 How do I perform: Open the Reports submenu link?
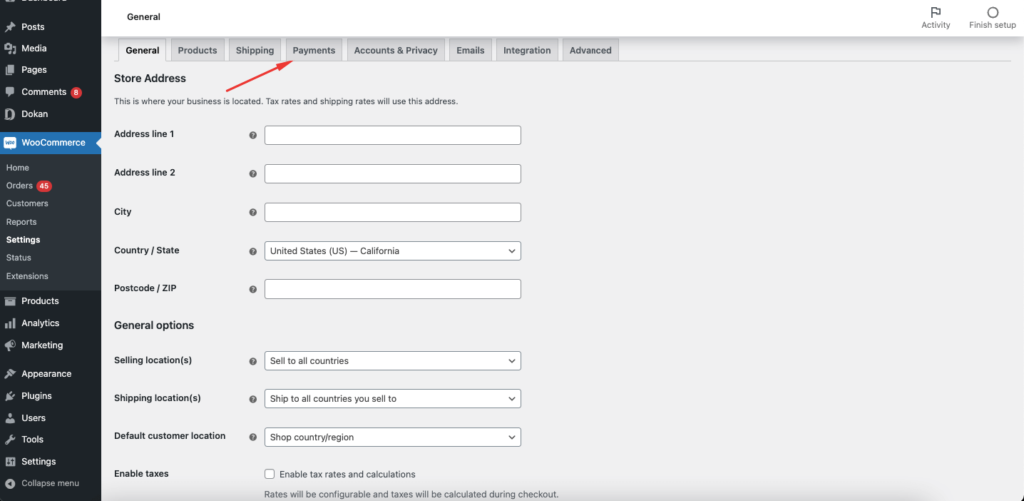[x=22, y=222]
